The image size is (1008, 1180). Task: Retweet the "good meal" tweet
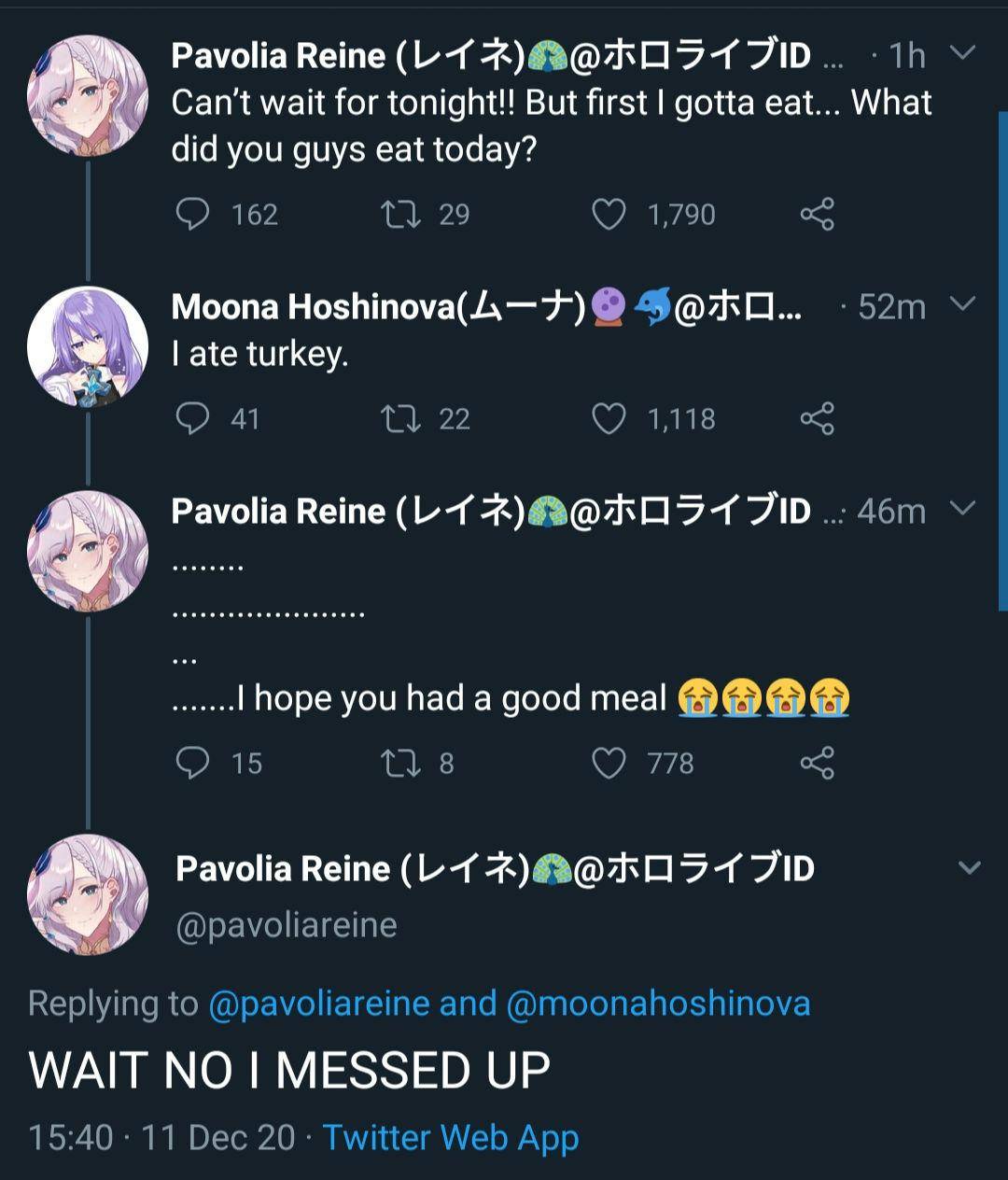click(x=405, y=763)
